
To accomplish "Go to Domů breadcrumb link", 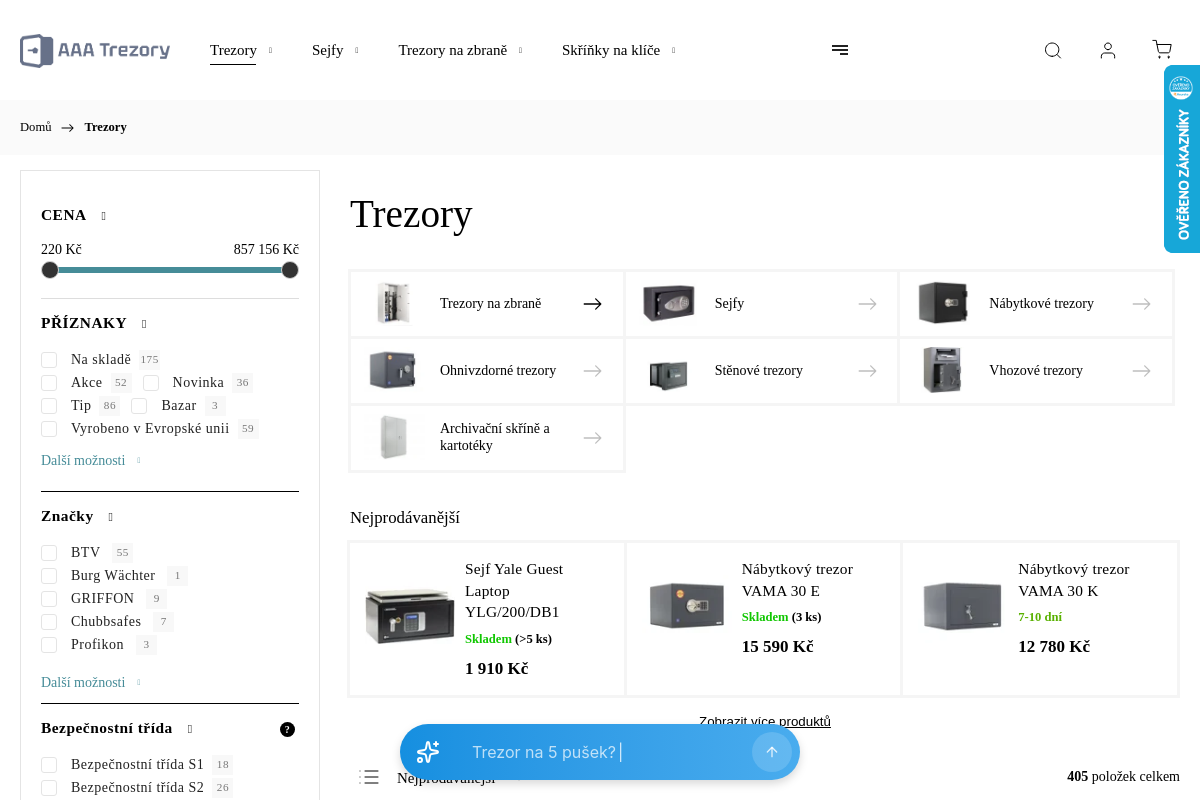I will [36, 127].
